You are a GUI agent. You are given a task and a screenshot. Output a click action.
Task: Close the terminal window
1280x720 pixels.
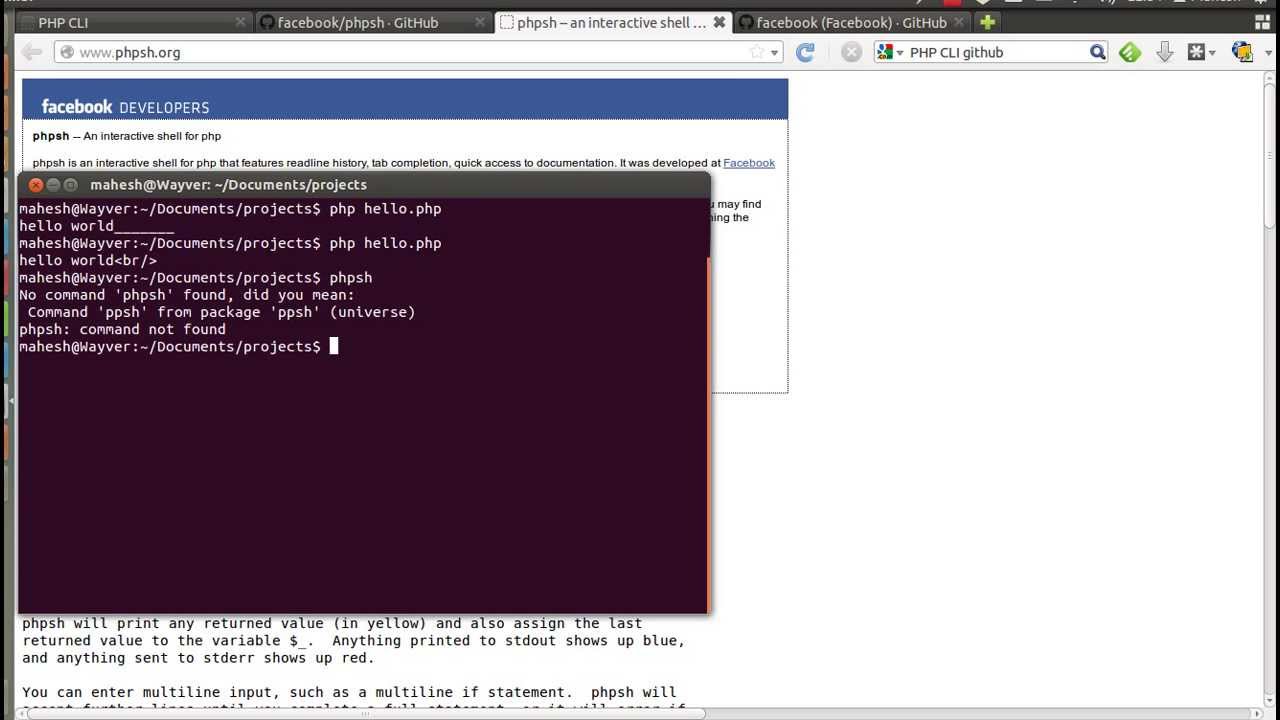pos(36,185)
